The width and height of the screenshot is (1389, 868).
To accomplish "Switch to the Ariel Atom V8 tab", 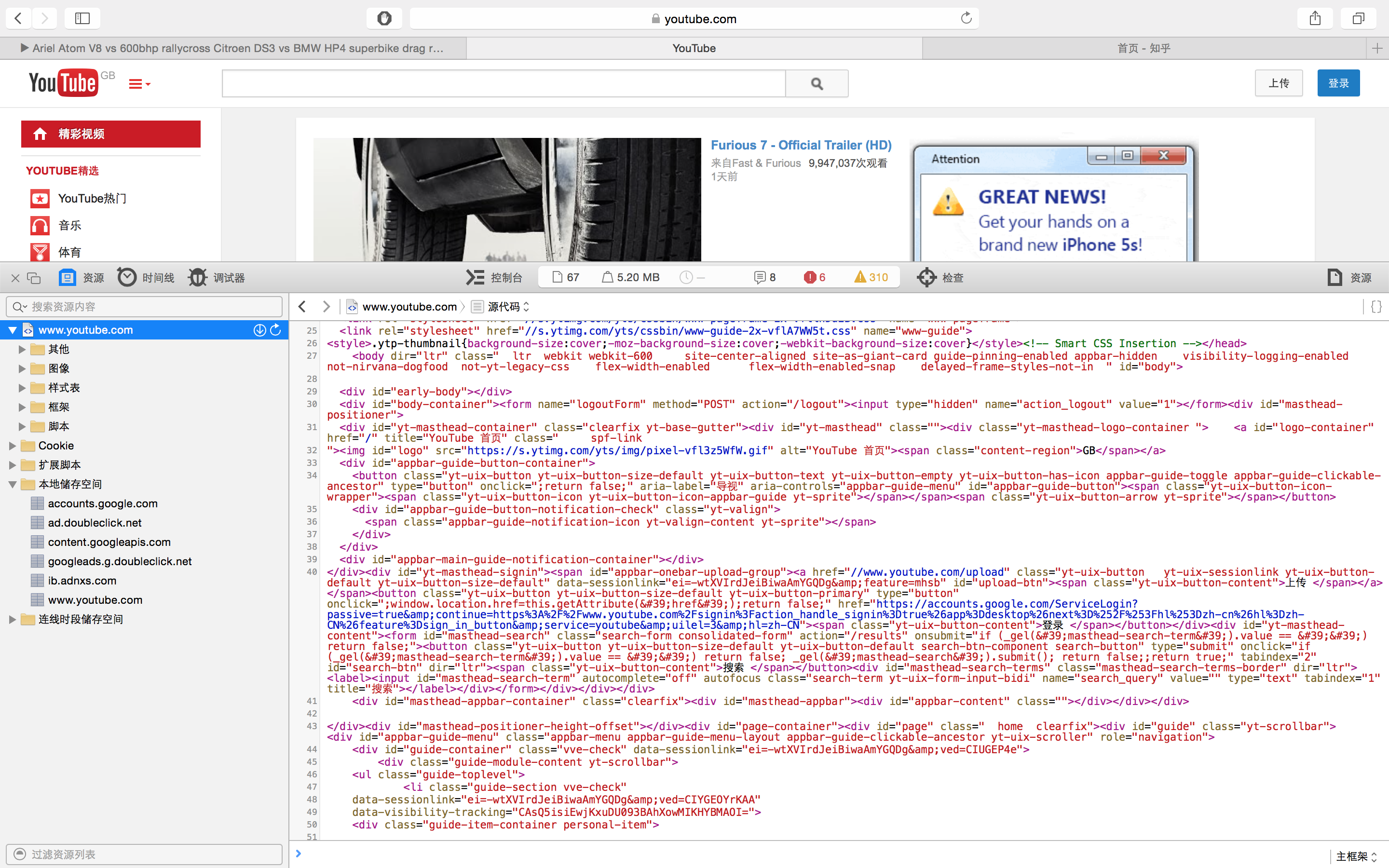I will click(233, 48).
